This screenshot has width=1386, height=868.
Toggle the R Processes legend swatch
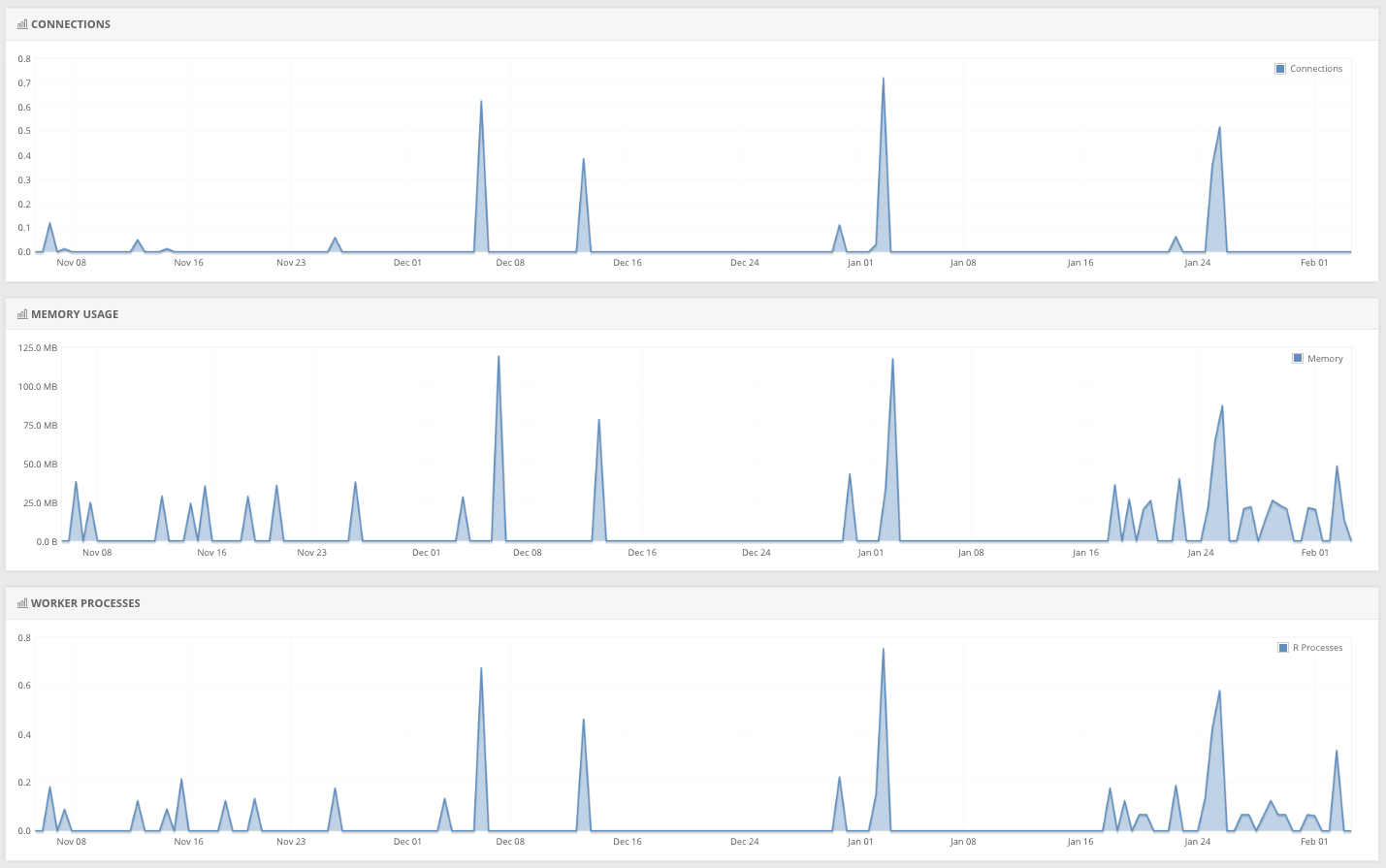tap(1283, 648)
